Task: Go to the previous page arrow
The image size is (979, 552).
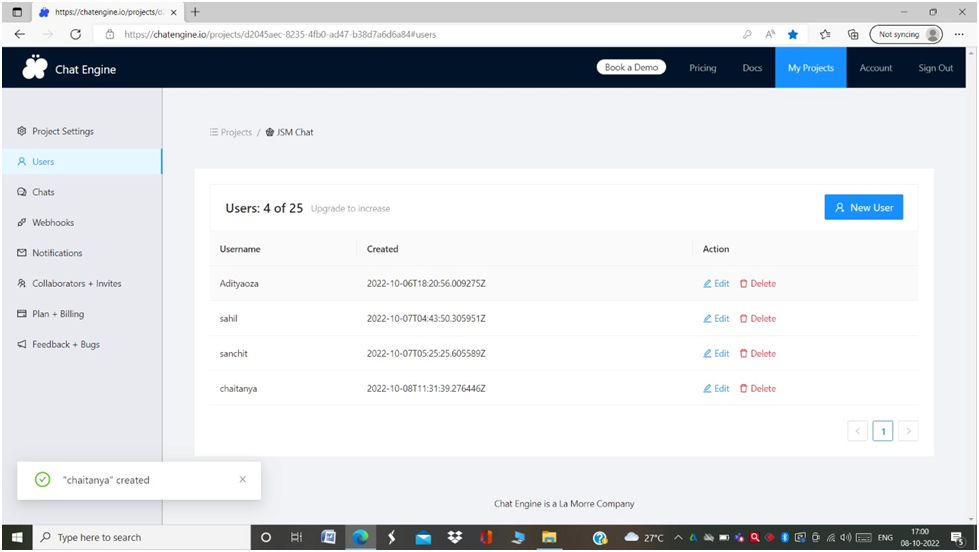Action: [x=858, y=431]
